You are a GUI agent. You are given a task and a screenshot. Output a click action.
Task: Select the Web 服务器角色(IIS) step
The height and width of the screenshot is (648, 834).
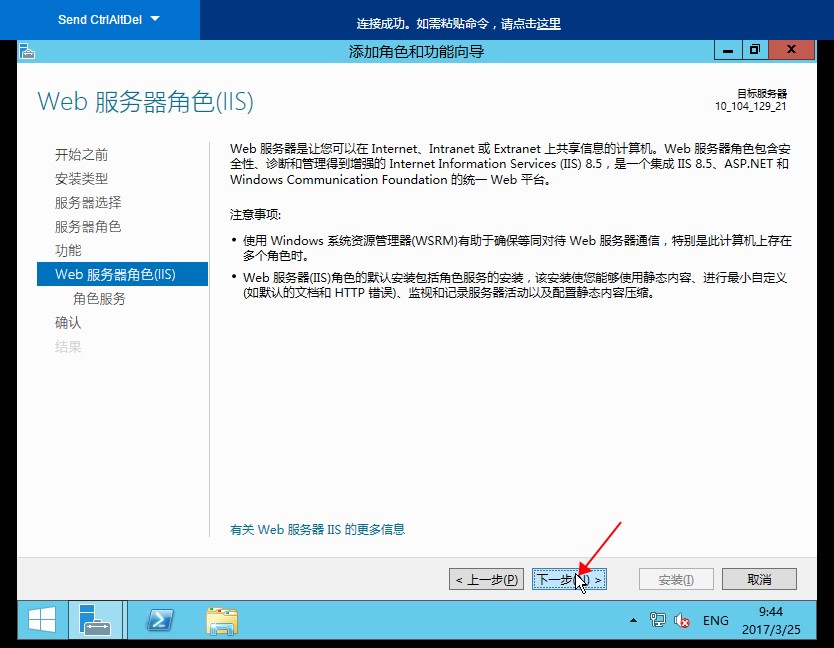tap(122, 274)
